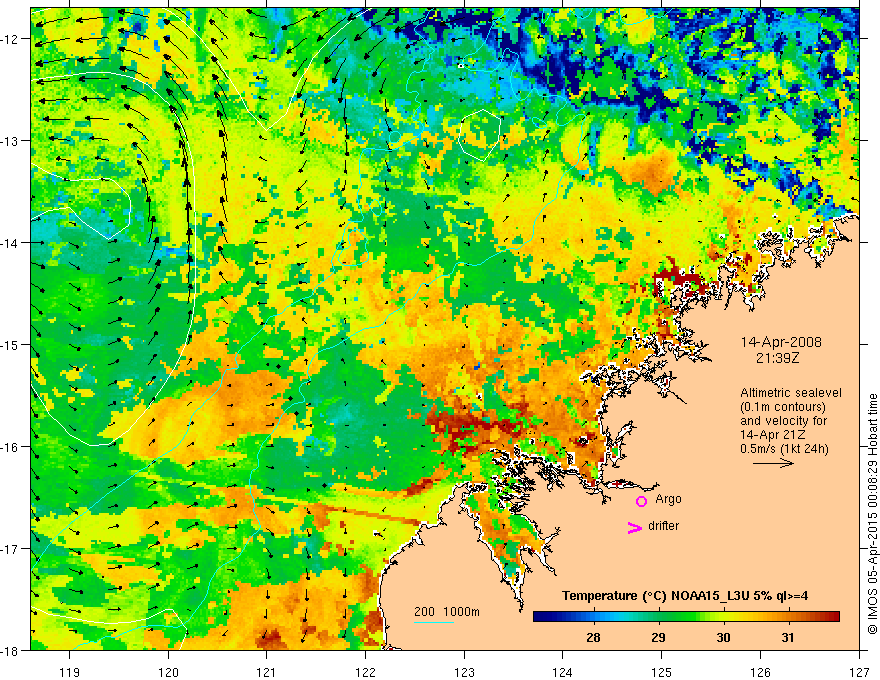880x680 pixels.
Task: Click the '21:39Z' time text
Action: (777, 358)
